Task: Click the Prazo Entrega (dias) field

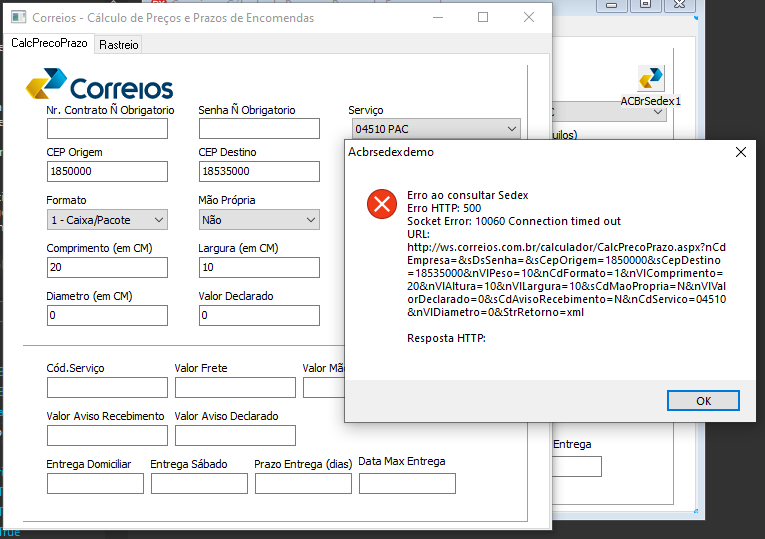Action: coord(303,483)
